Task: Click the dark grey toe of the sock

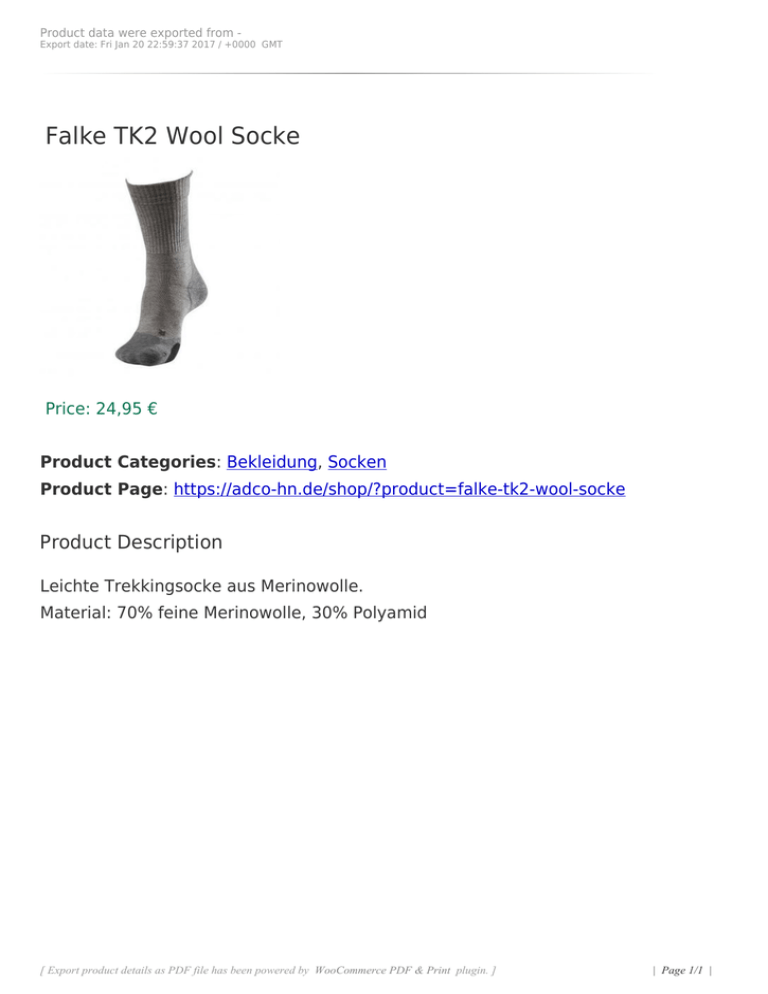Action: click(141, 354)
